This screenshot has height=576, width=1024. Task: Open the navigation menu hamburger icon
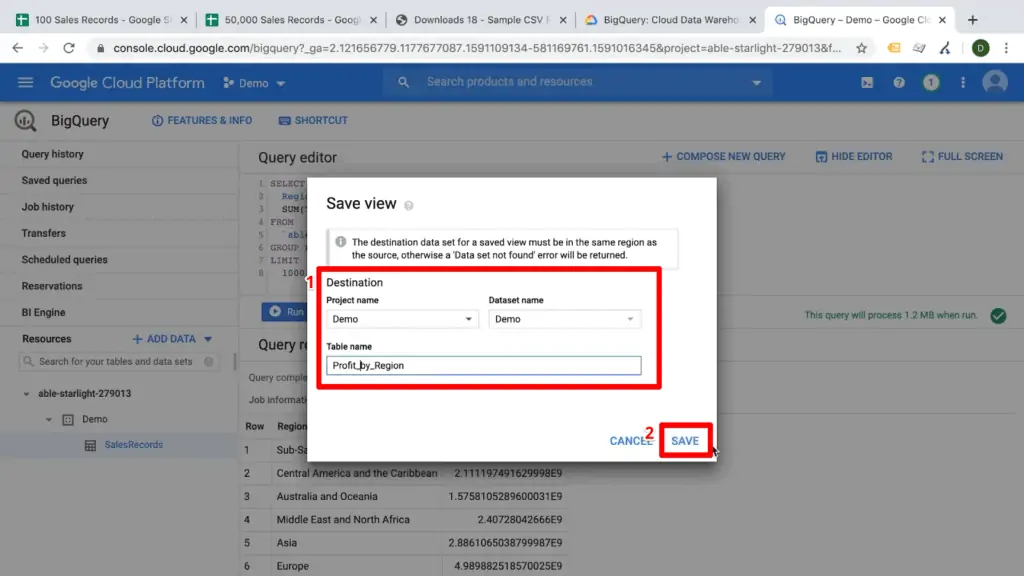click(x=25, y=83)
